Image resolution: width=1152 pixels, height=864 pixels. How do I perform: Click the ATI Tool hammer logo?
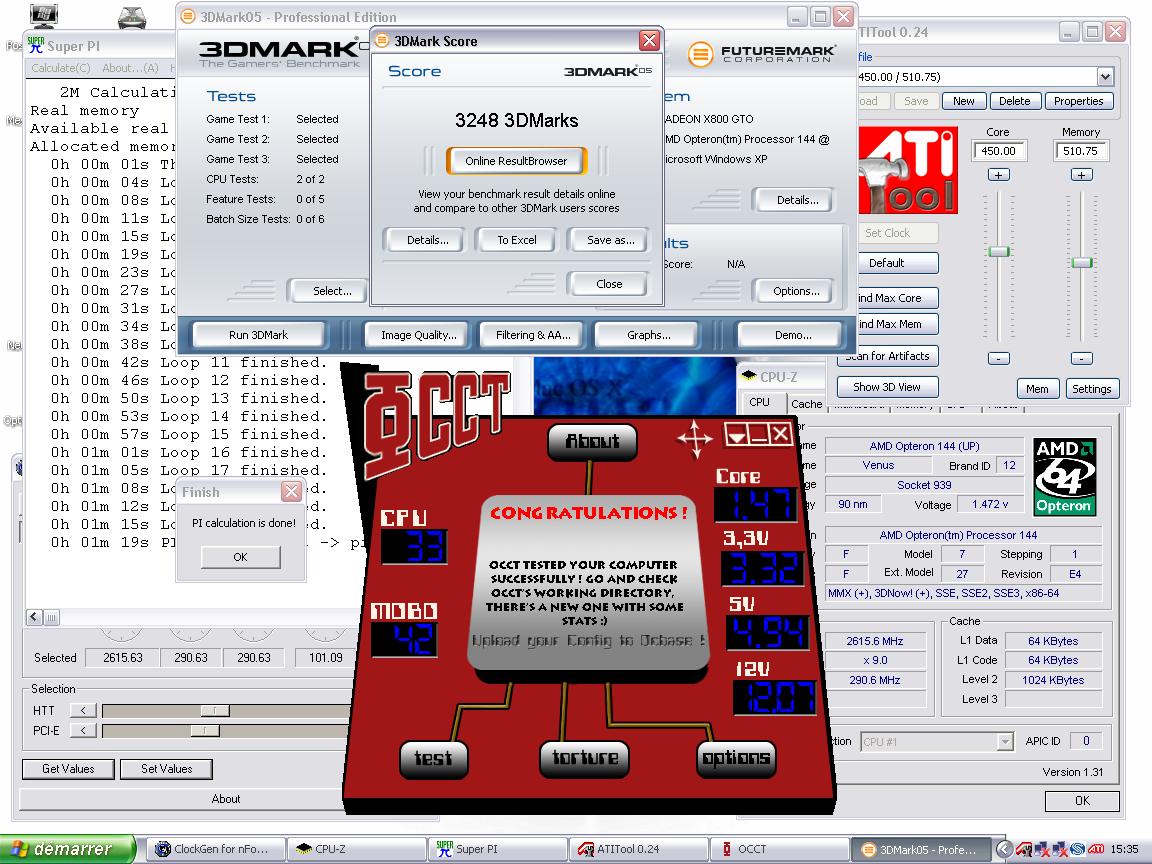pos(908,170)
